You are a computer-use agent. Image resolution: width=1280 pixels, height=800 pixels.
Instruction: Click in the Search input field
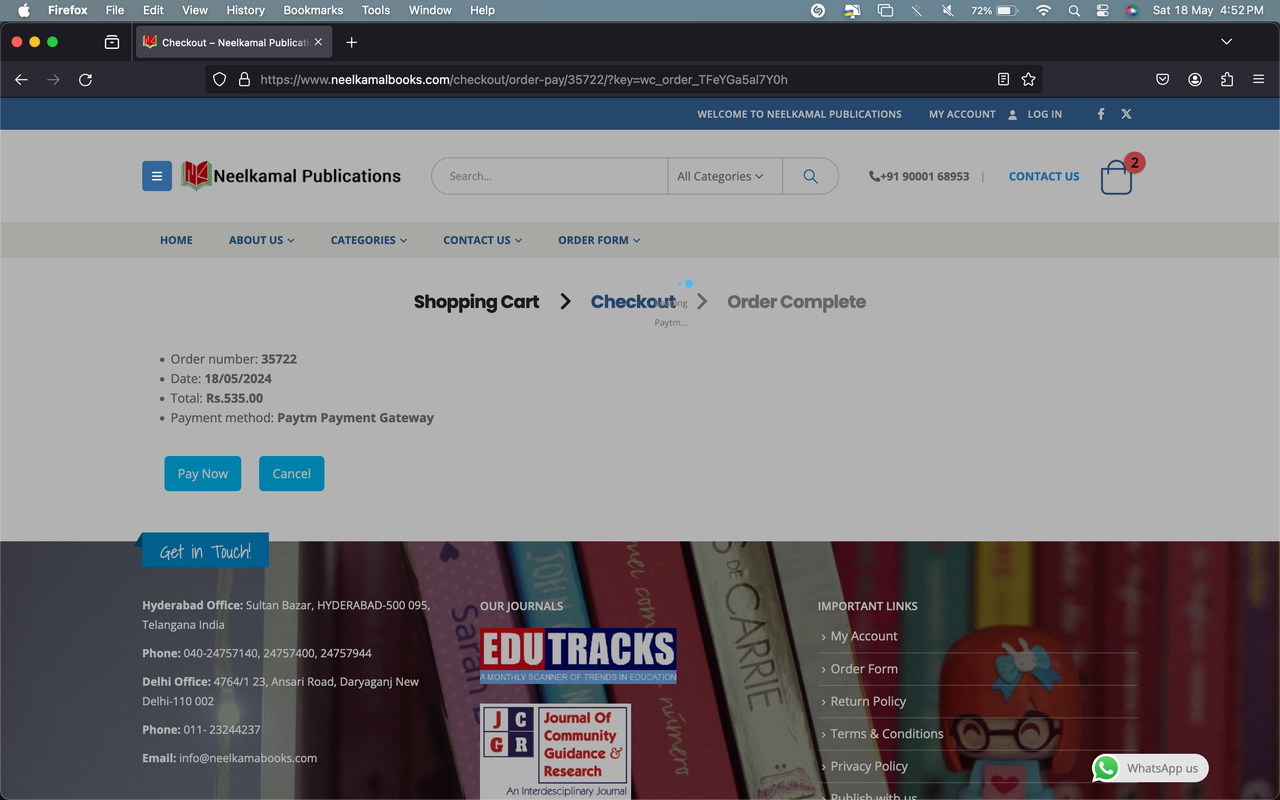coord(550,176)
